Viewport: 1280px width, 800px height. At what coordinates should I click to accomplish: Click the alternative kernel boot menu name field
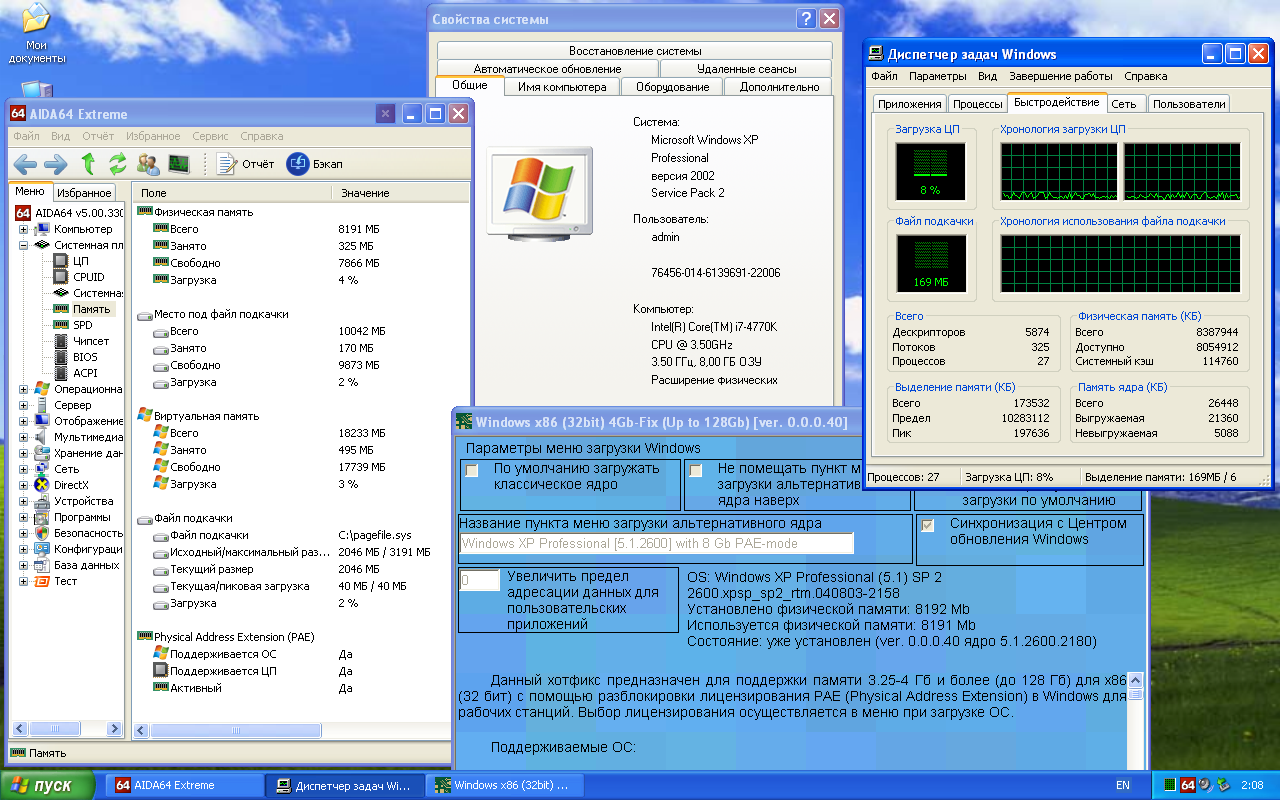point(657,543)
